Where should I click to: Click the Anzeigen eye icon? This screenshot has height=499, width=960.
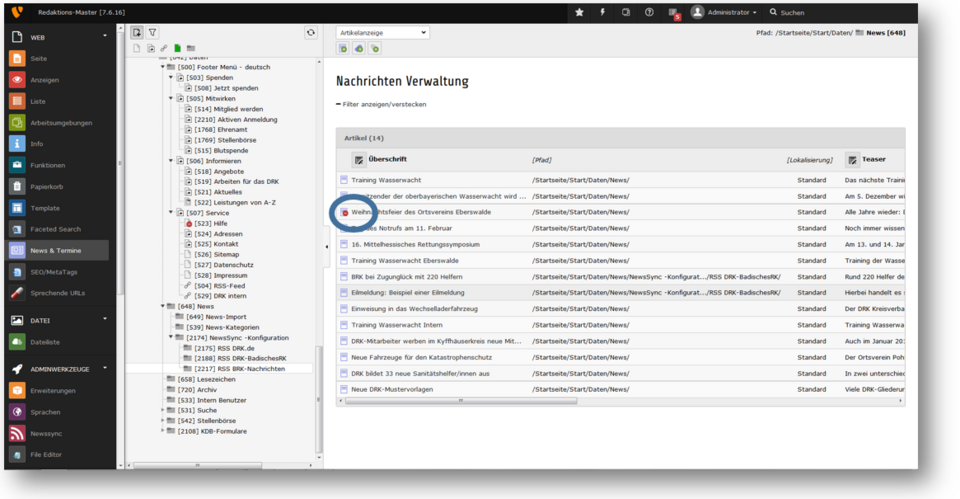pyautogui.click(x=17, y=80)
